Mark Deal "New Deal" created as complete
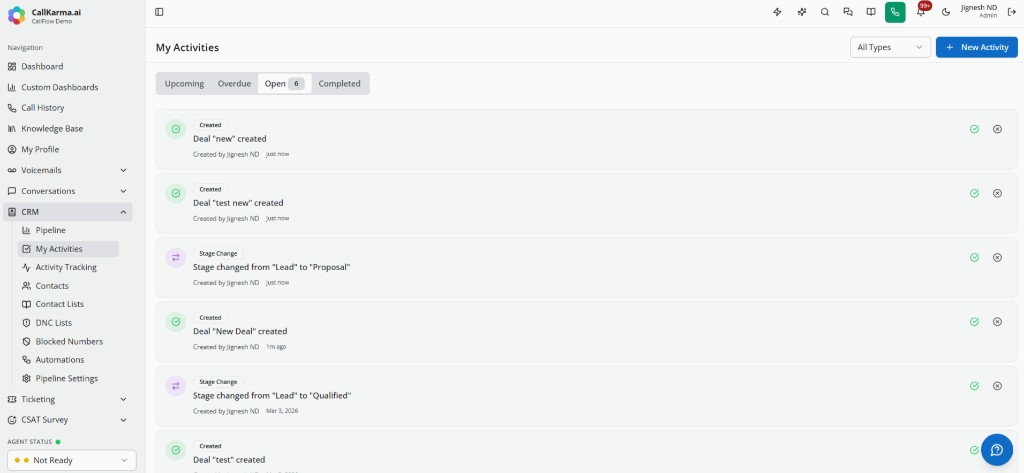The height and width of the screenshot is (473, 1024). coord(974,321)
